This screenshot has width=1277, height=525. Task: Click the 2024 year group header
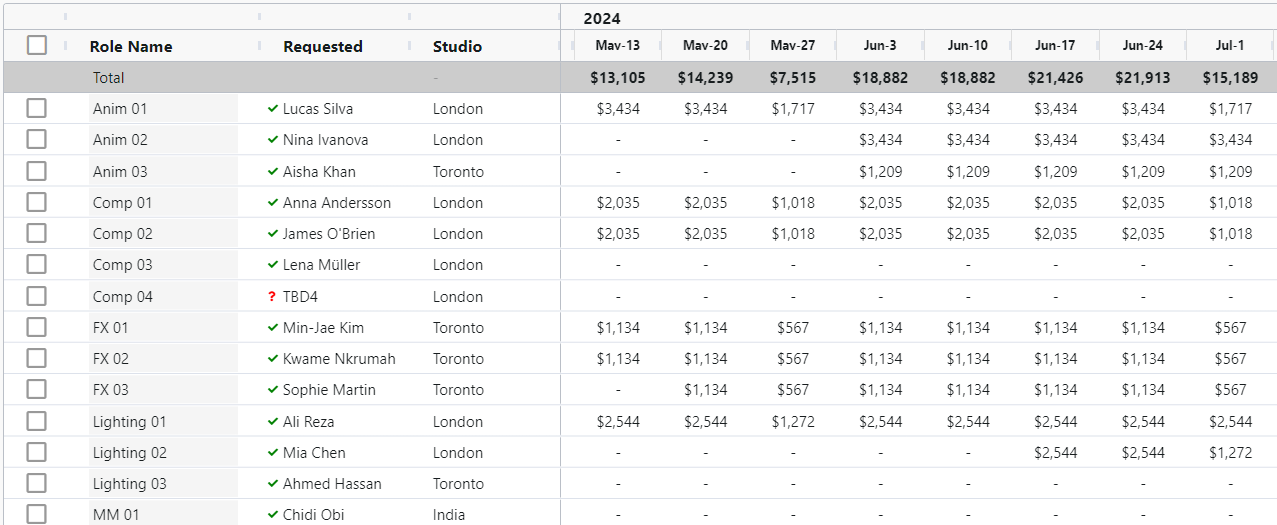tap(602, 18)
